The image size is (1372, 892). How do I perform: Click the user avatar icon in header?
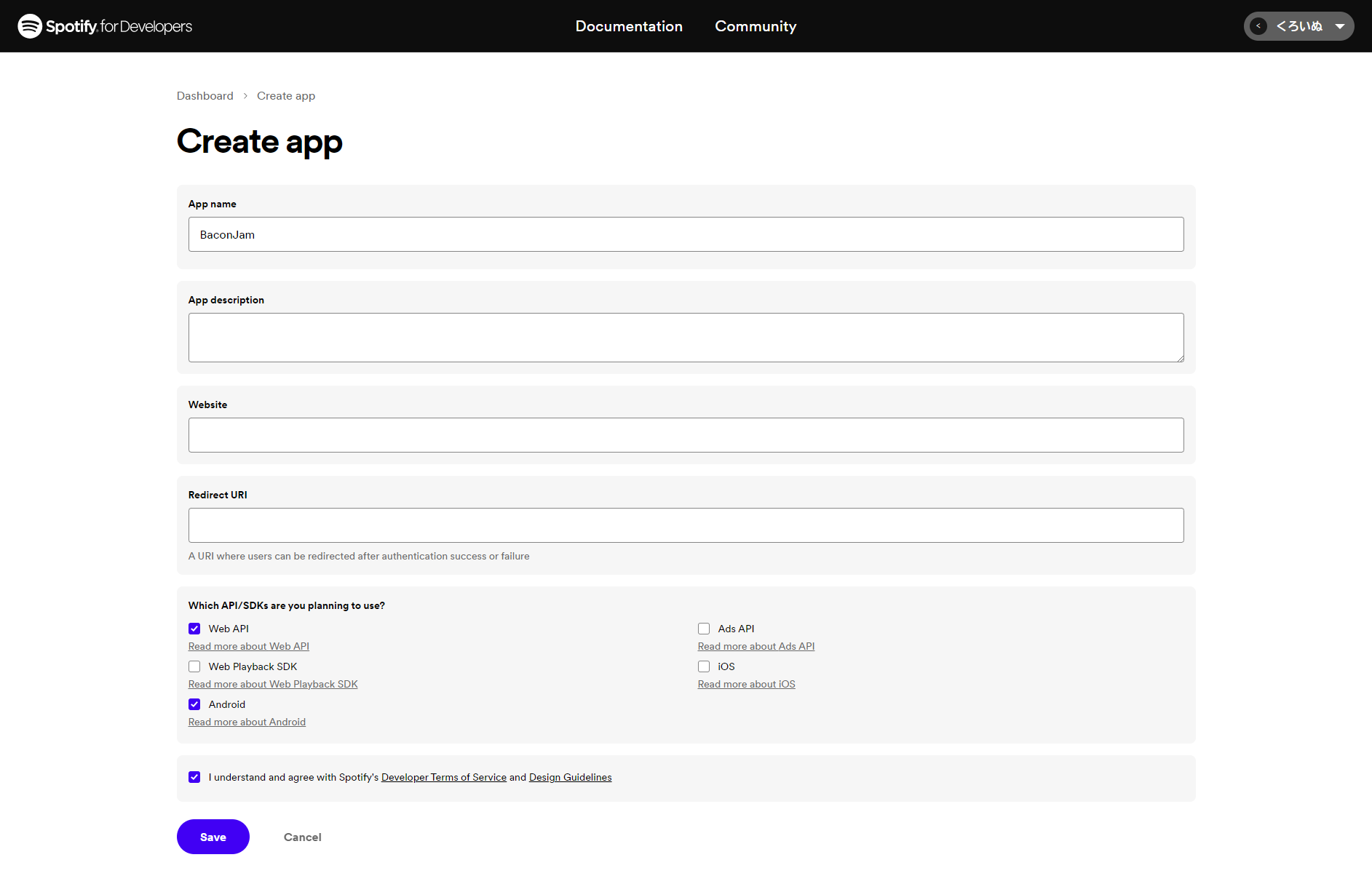point(1258,26)
